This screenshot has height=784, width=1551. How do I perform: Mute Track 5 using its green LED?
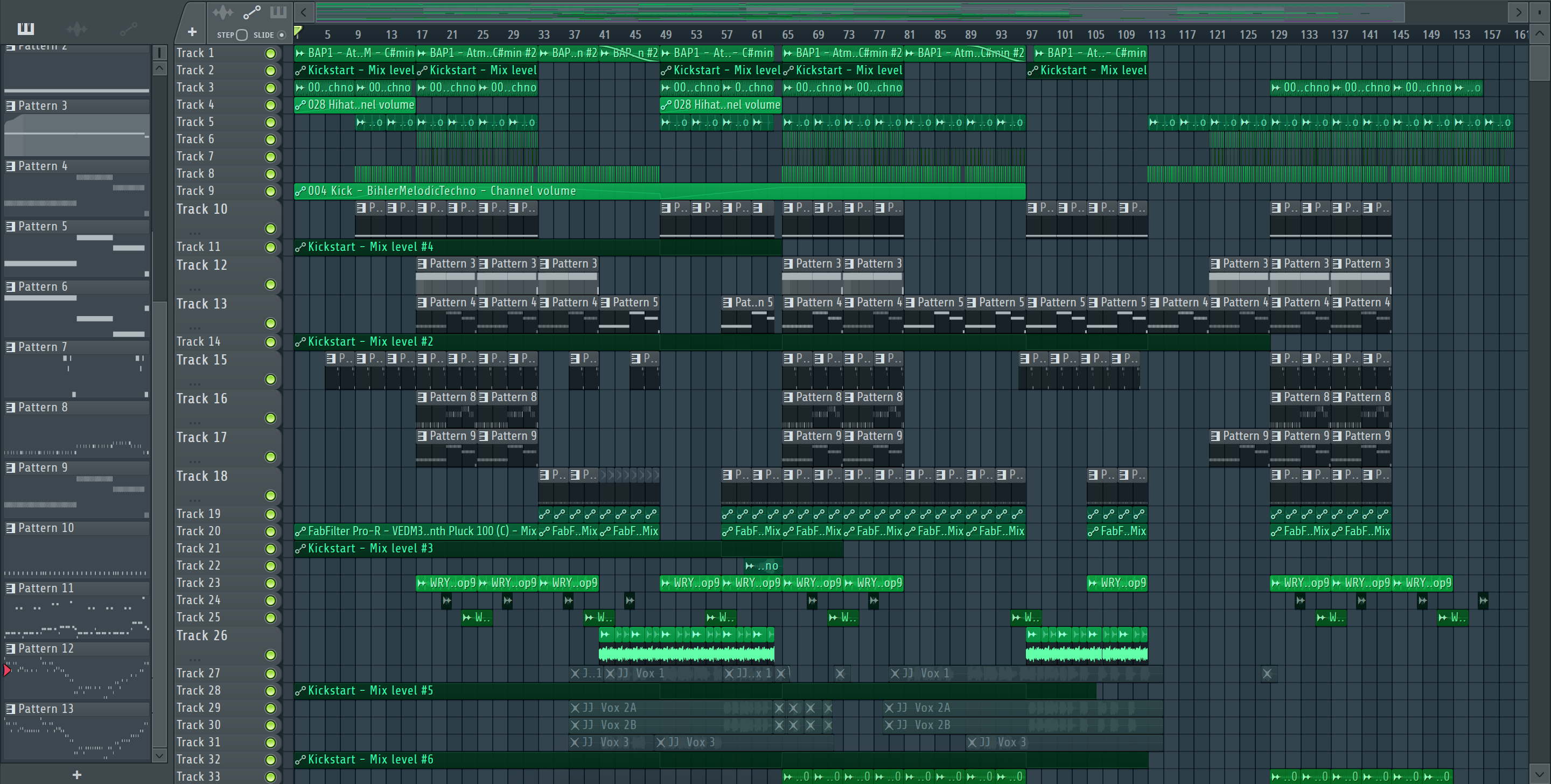[270, 123]
